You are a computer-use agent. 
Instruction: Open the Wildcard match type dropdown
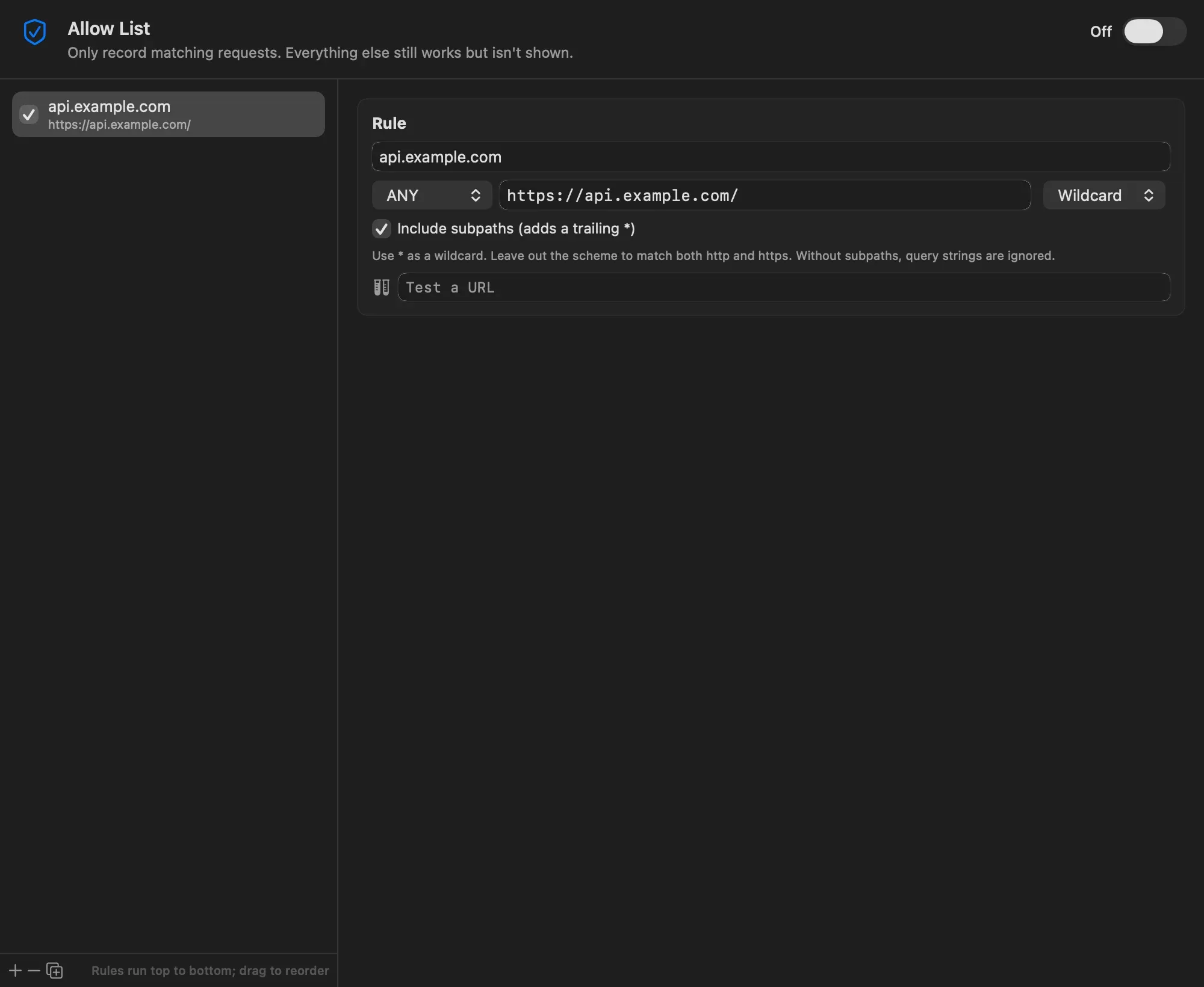tap(1104, 195)
